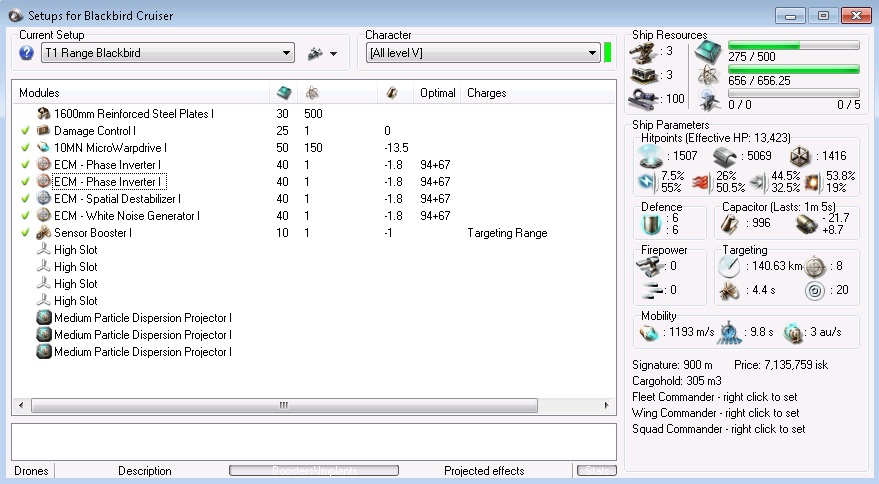The image size is (879, 484).
Task: Select the 1600mm Reinforced Steel Plates I icon
Action: click(x=43, y=114)
